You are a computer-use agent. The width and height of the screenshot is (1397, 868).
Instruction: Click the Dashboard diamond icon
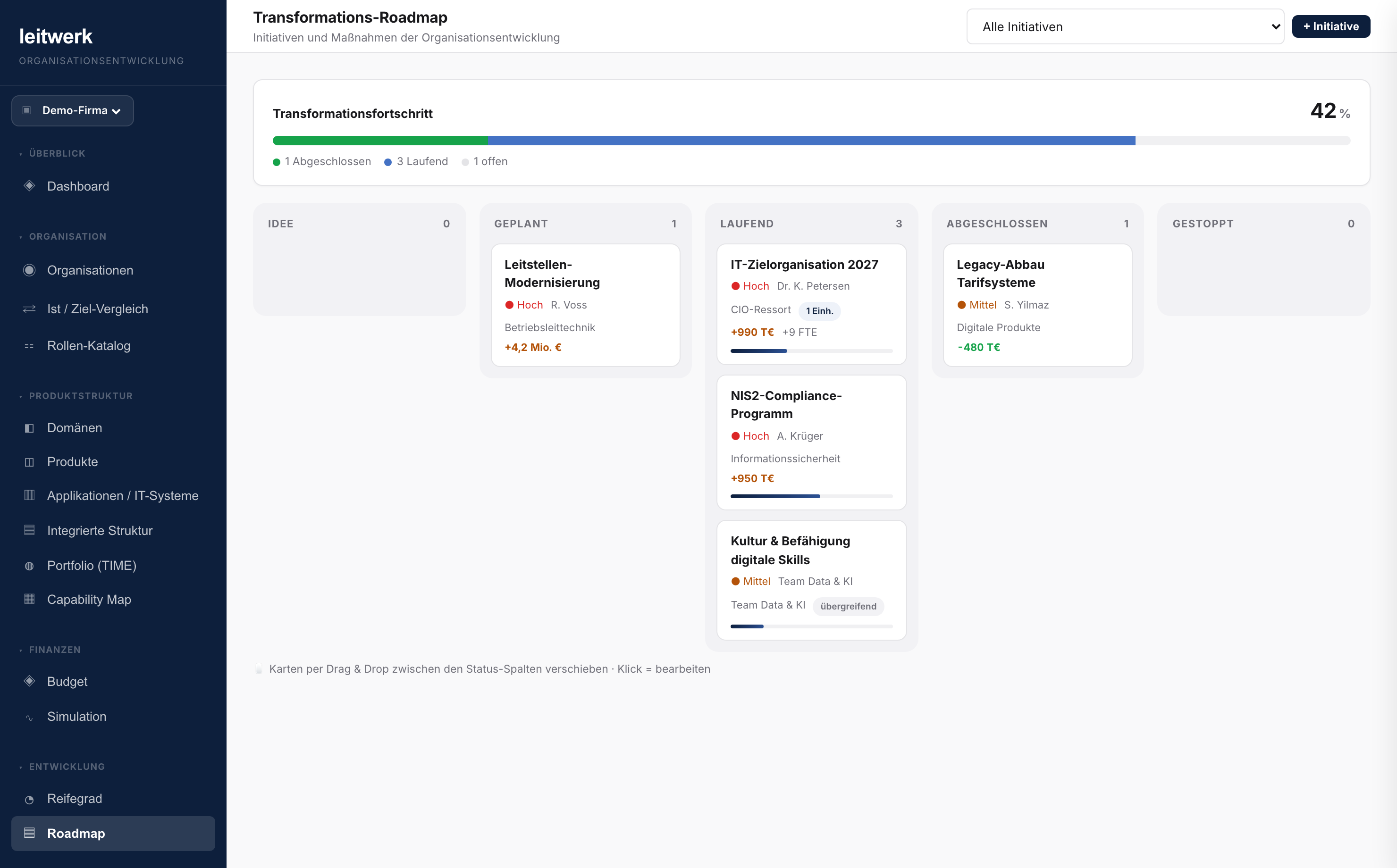coord(29,185)
